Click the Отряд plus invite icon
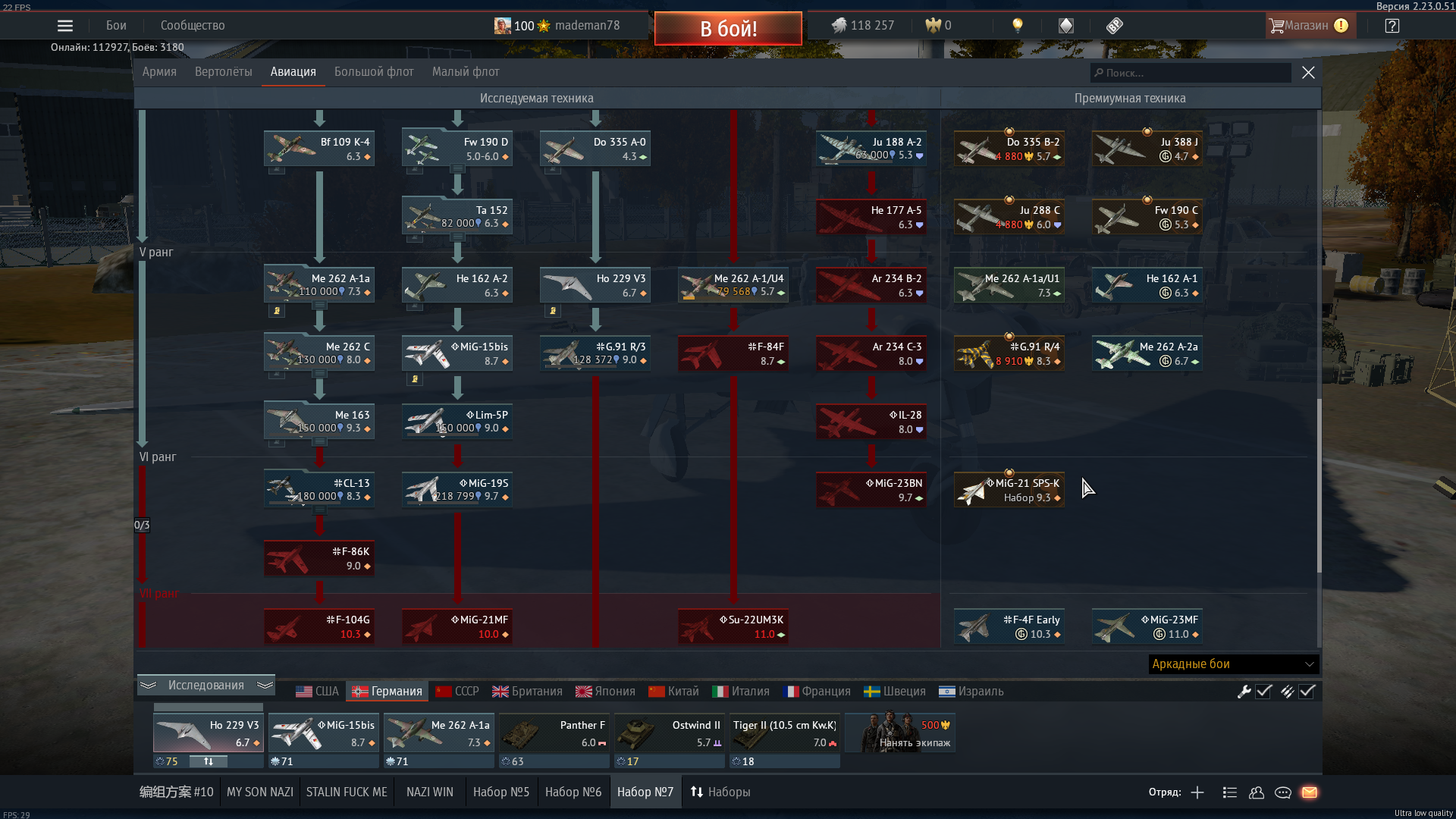This screenshot has height=819, width=1456. click(1197, 792)
